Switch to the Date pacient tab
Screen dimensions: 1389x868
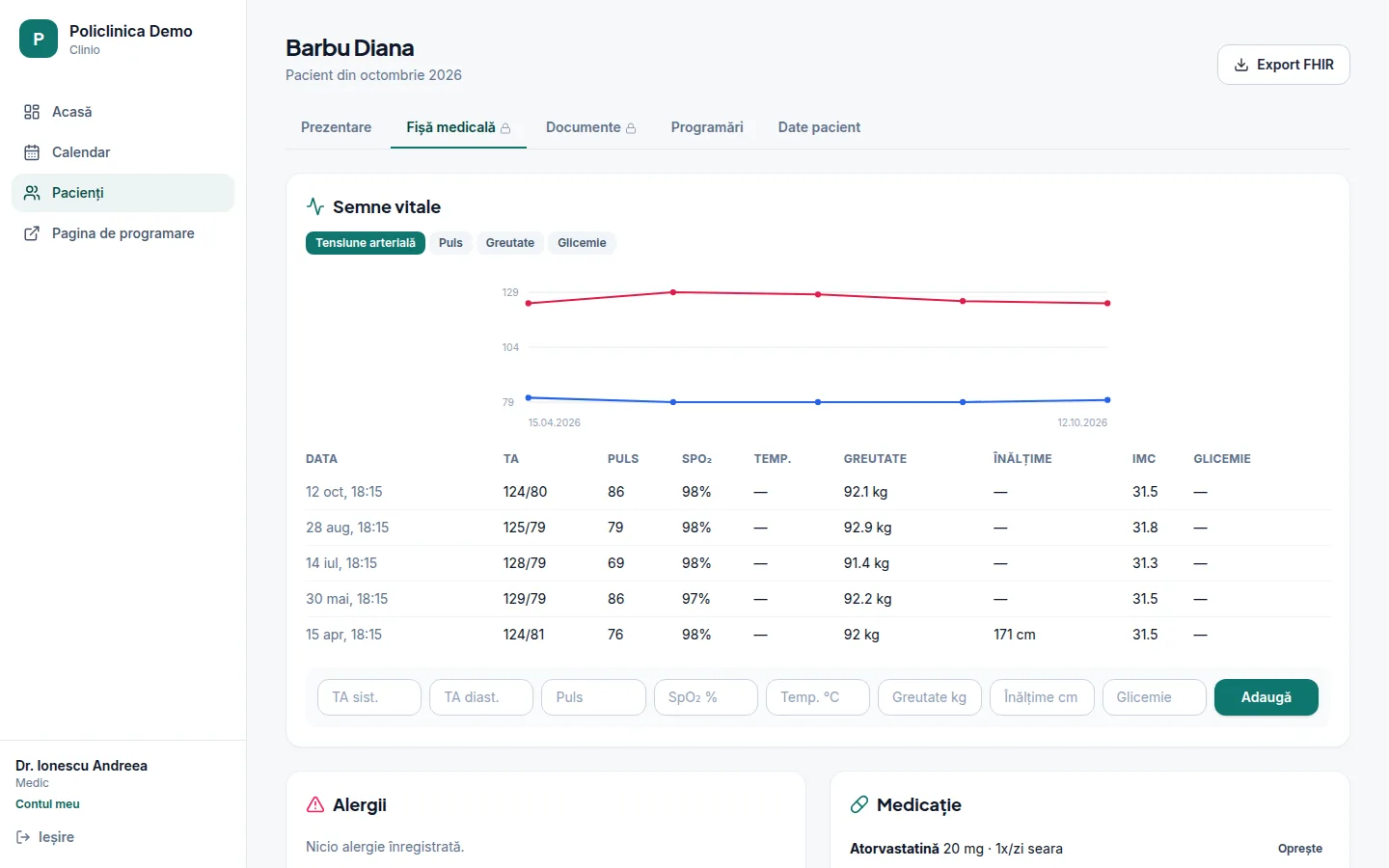(819, 127)
